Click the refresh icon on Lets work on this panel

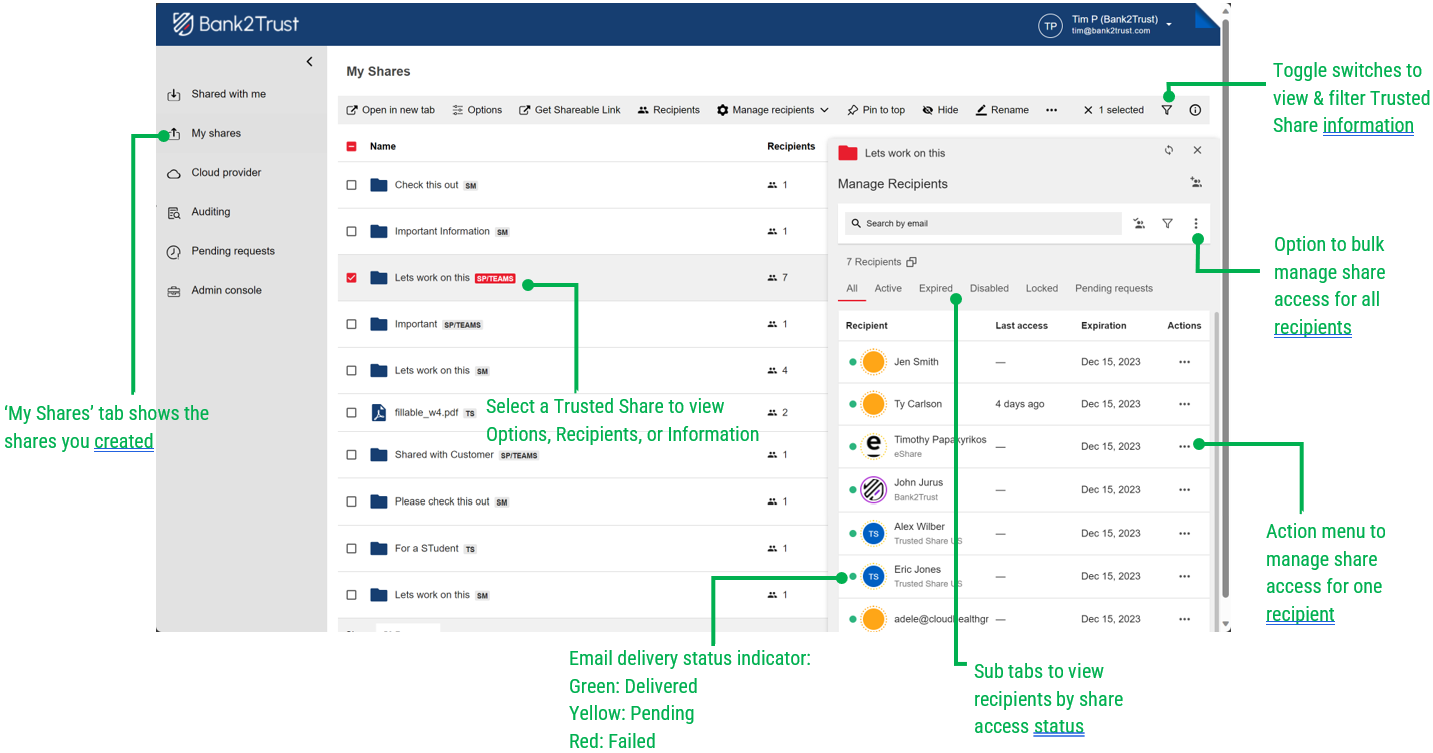[1168, 150]
